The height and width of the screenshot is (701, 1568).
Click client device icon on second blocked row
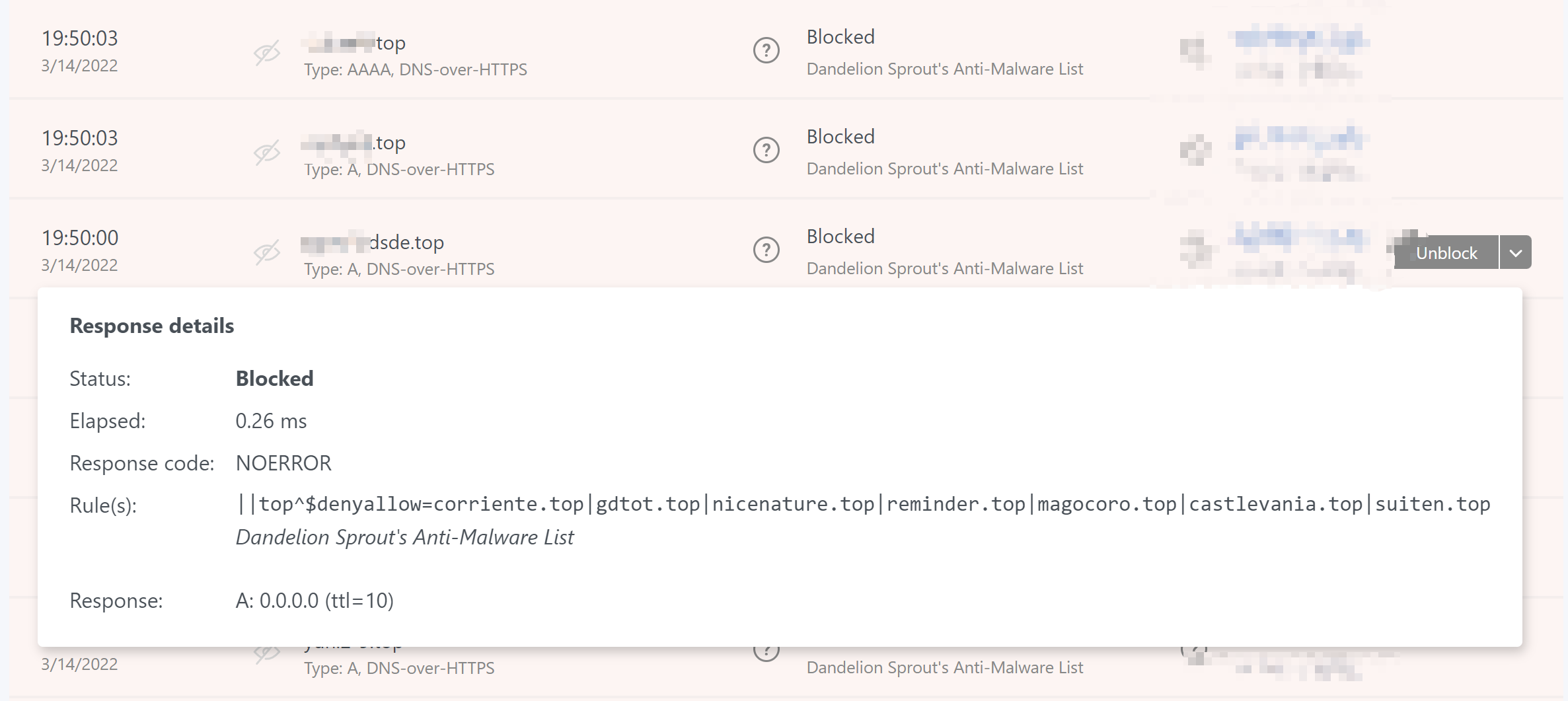(x=1197, y=149)
